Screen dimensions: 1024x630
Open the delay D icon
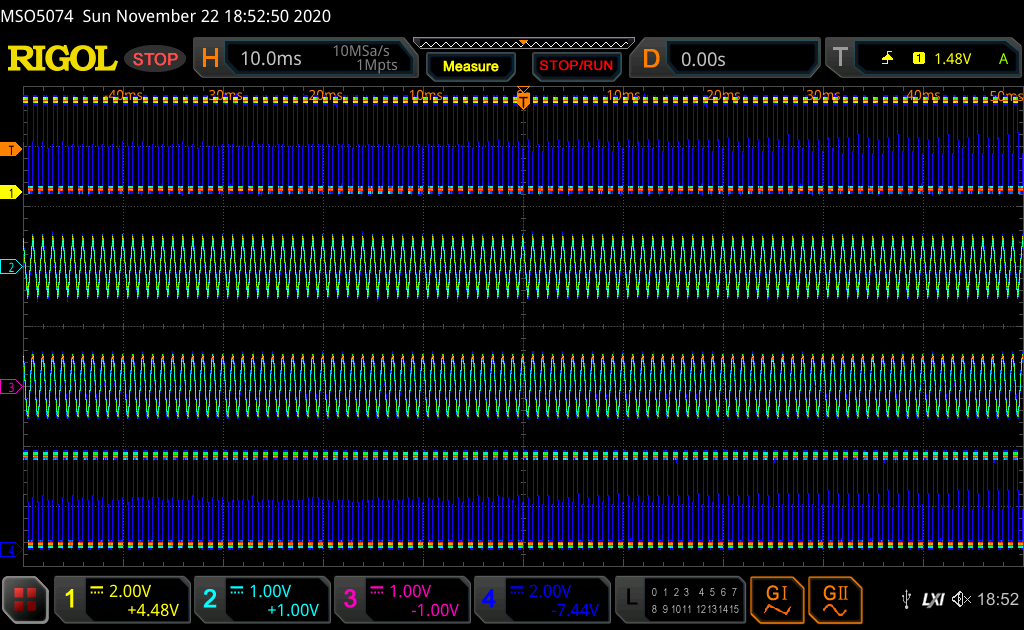(x=651, y=59)
